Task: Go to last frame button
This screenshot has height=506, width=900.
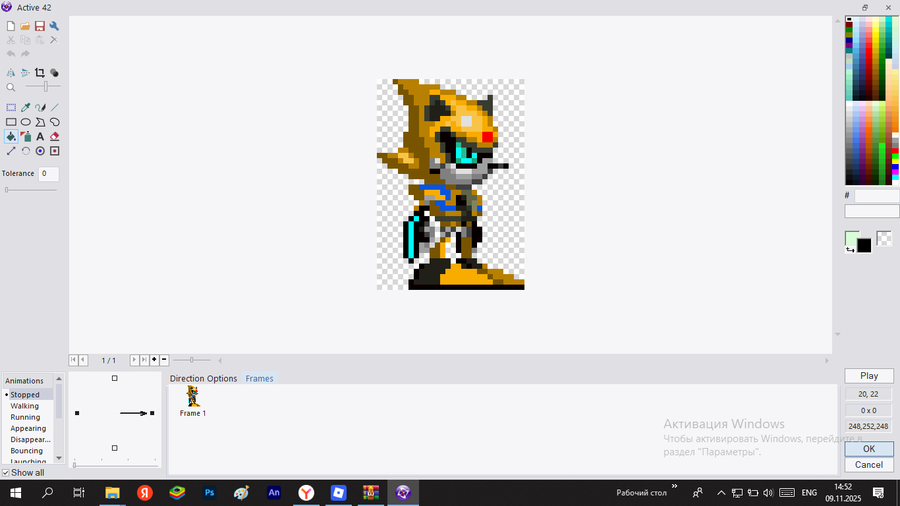Action: coord(144,360)
